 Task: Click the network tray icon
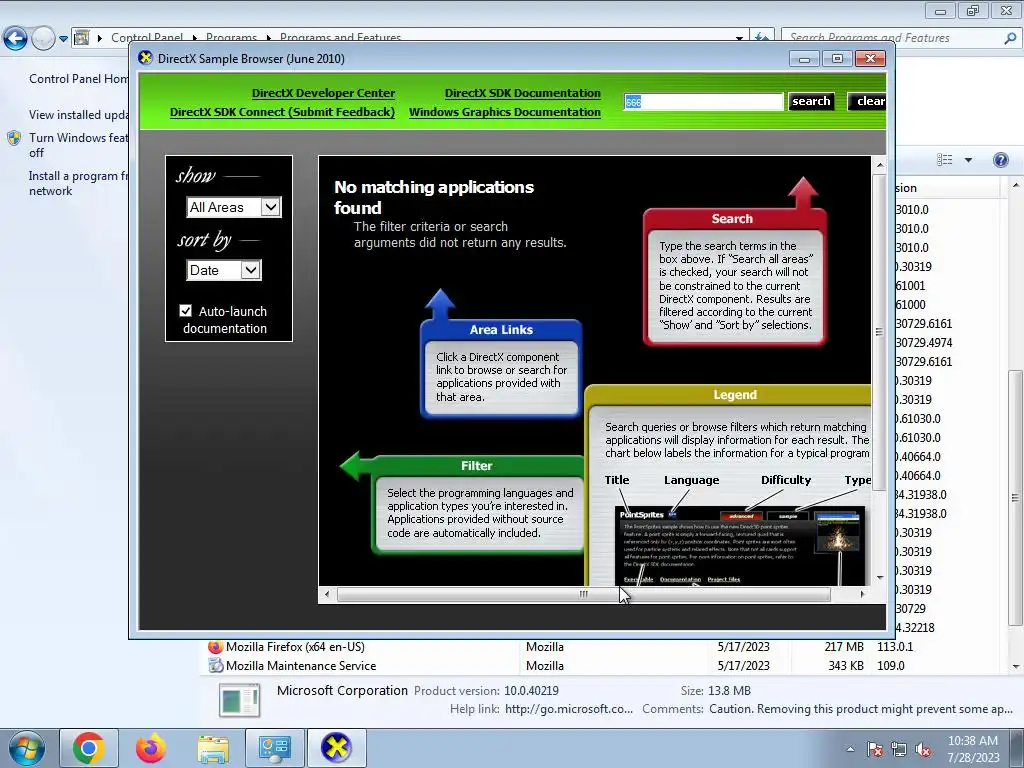coord(899,749)
